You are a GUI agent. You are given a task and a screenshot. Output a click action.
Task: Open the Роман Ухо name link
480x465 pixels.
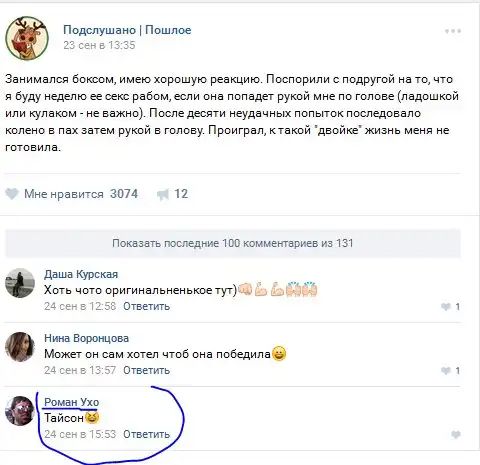click(71, 402)
